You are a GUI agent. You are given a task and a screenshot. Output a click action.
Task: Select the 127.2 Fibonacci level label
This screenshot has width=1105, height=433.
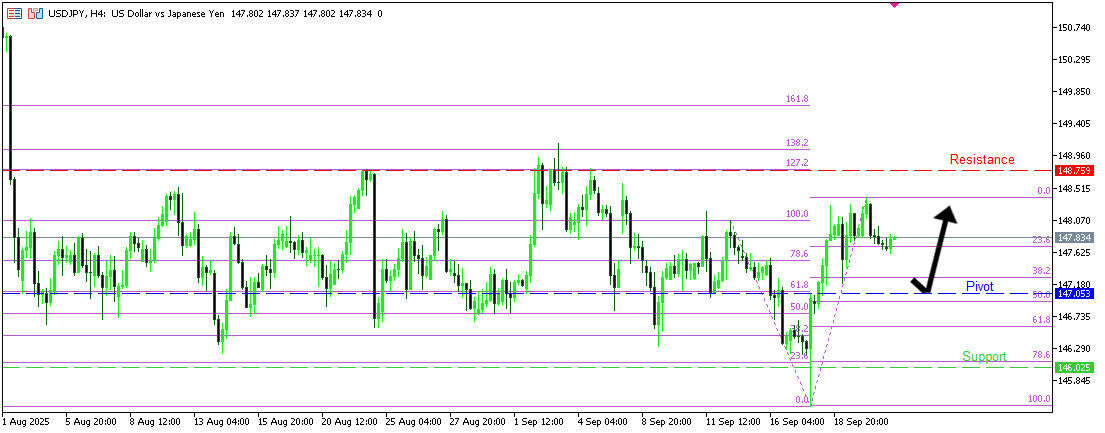797,163
